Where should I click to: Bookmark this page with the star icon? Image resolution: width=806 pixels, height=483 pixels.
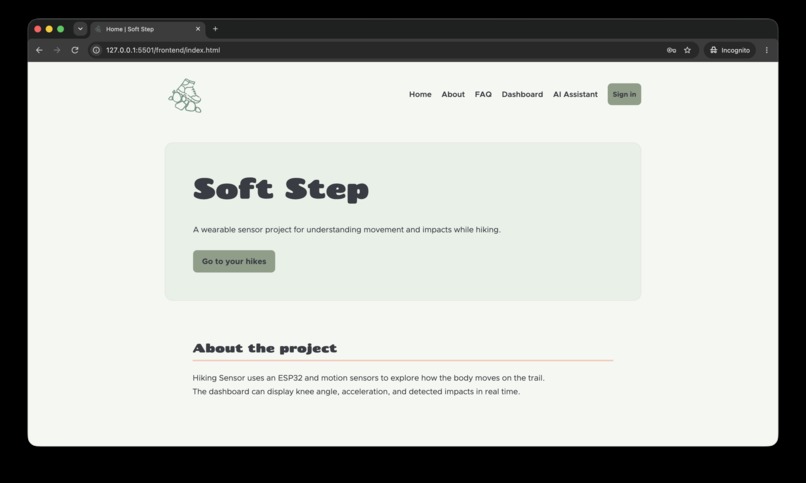coord(687,50)
